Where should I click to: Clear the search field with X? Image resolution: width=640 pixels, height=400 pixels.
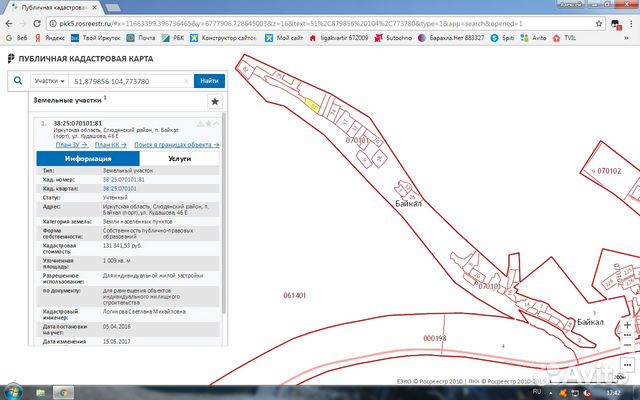pyautogui.click(x=186, y=81)
